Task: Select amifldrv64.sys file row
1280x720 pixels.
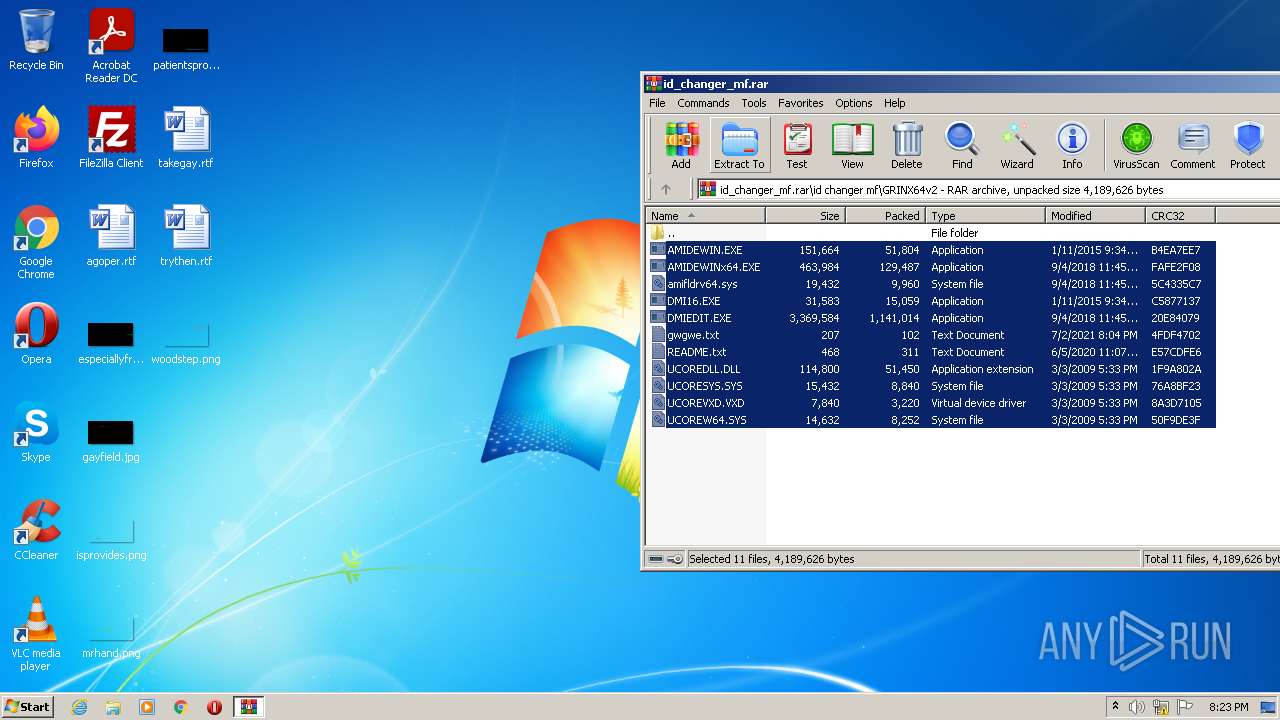Action: coord(930,284)
